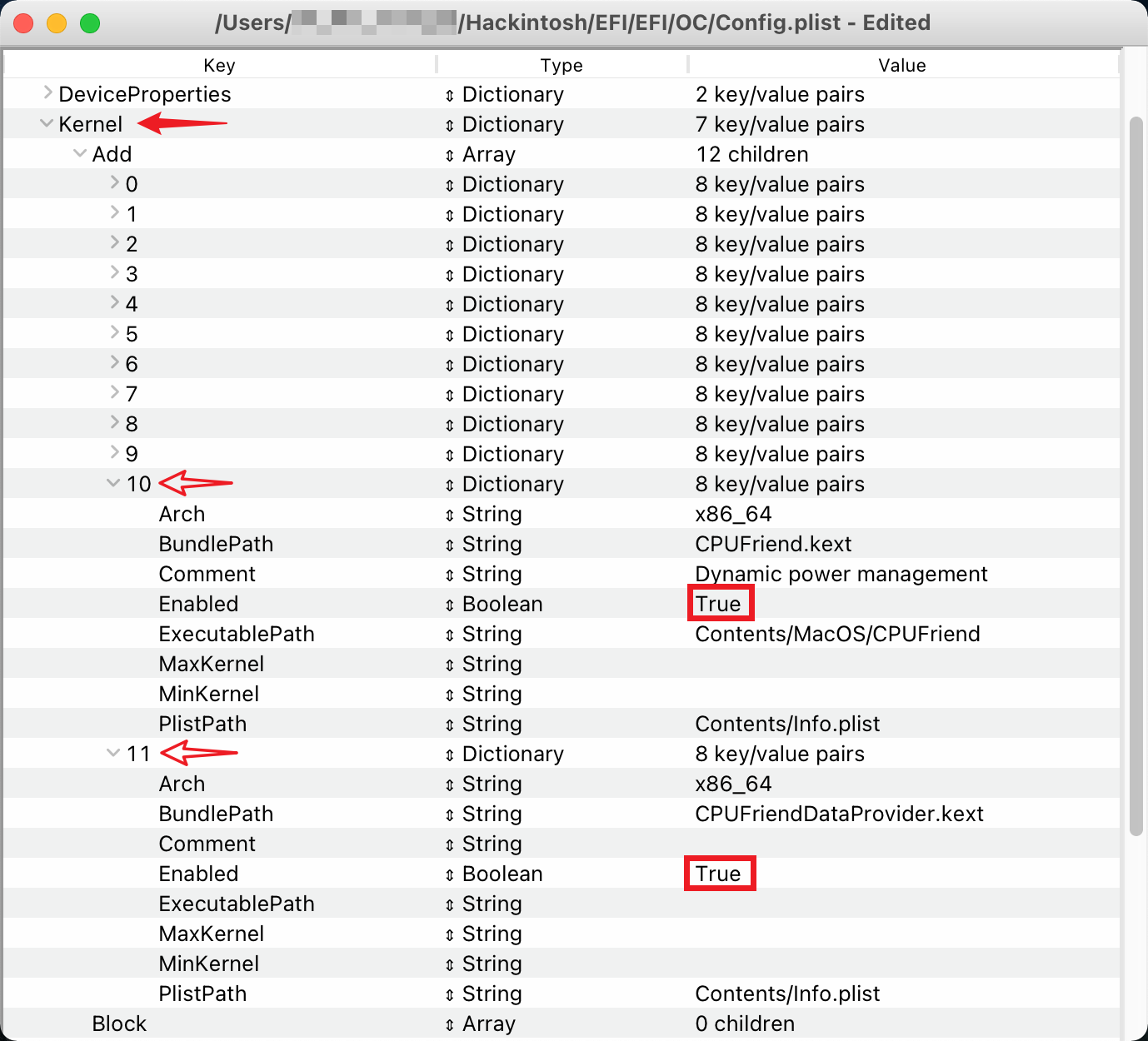The height and width of the screenshot is (1041, 1148).
Task: Toggle the Enabled value for CPUFriendDataProvider.kext
Action: click(x=719, y=874)
